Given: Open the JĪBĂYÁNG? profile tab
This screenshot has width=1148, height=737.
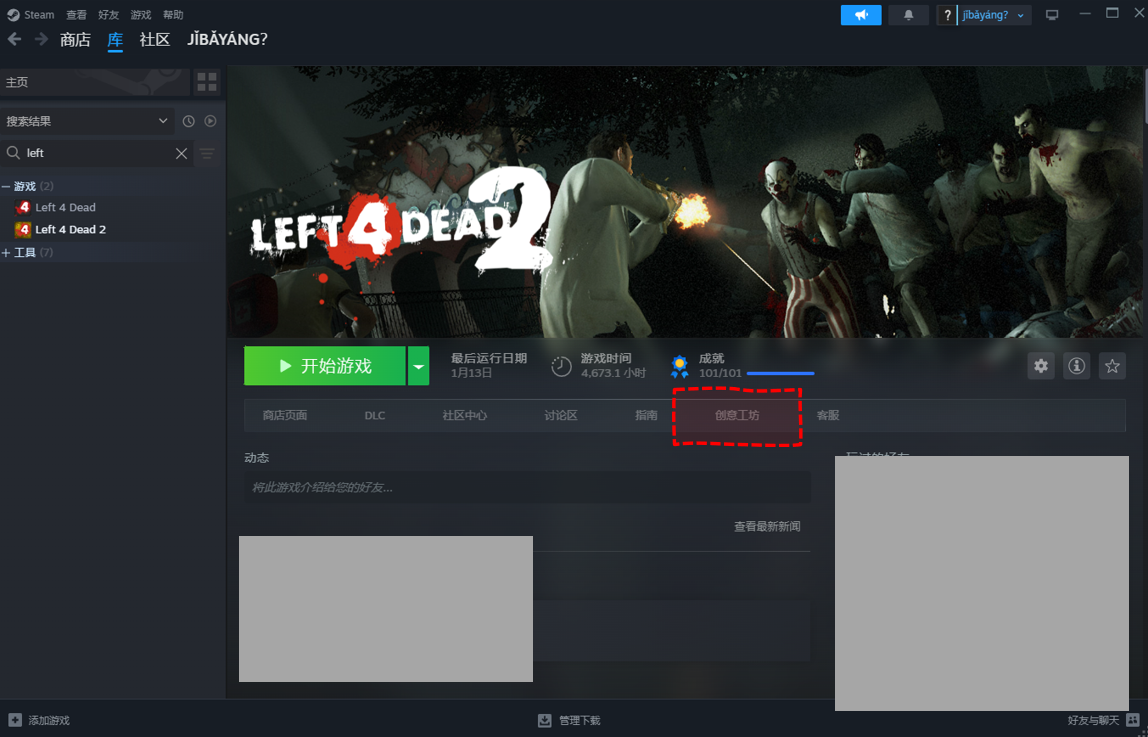Looking at the screenshot, I should pyautogui.click(x=227, y=40).
